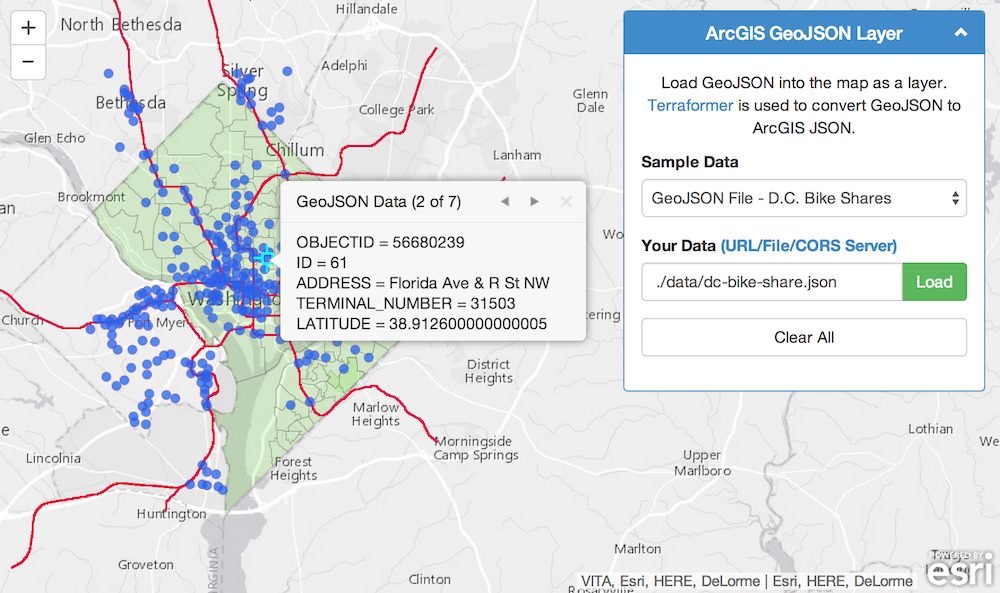Open the Terraformer link
The height and width of the screenshot is (593, 1000).
(x=690, y=105)
